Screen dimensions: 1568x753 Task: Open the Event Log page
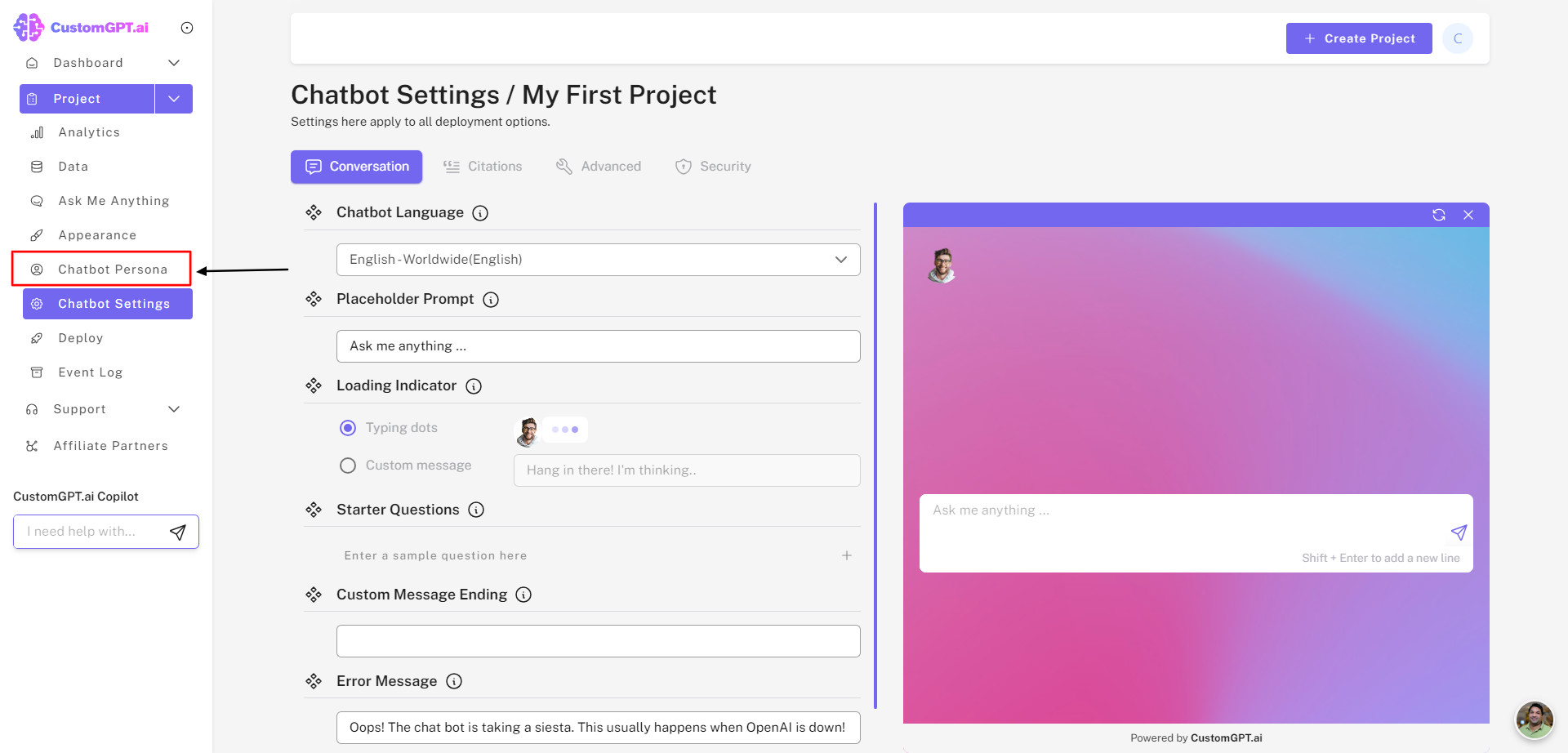pyautogui.click(x=91, y=372)
